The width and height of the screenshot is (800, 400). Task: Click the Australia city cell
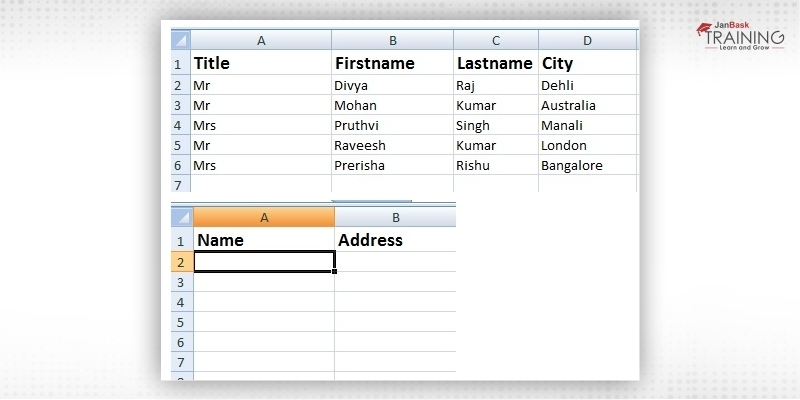point(588,105)
